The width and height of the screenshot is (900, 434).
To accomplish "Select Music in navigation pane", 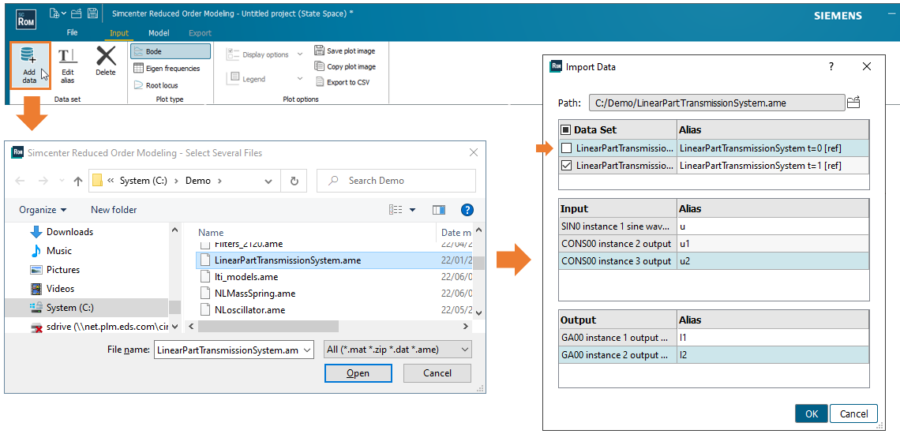I will [51, 251].
